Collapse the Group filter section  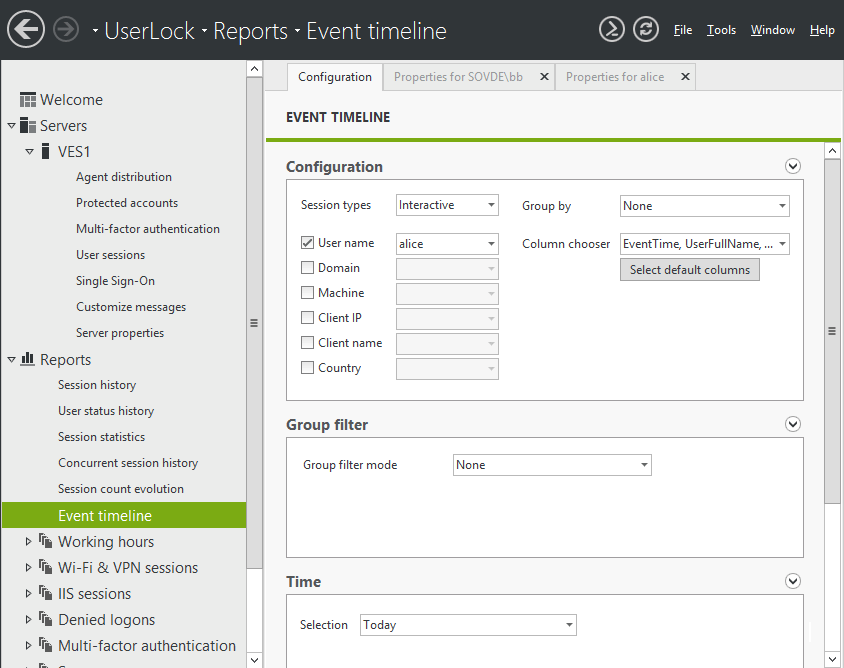point(792,424)
